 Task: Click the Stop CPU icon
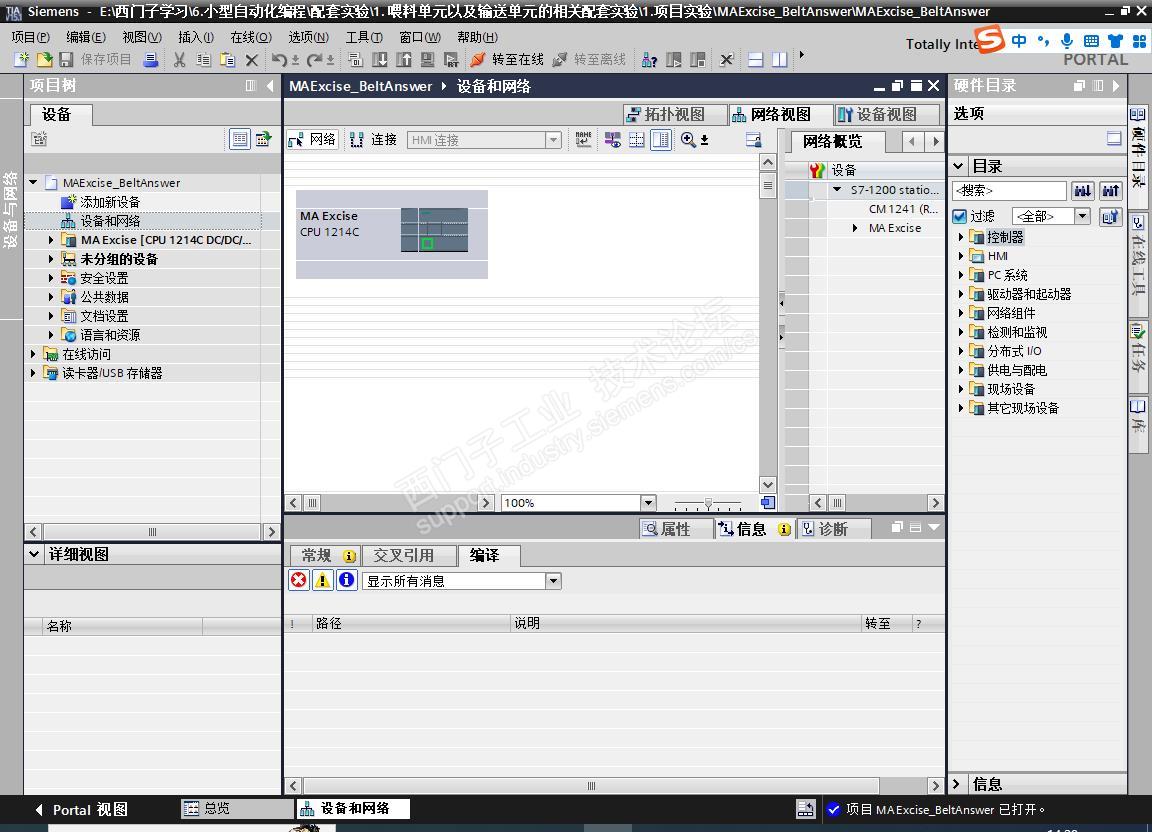[x=698, y=60]
